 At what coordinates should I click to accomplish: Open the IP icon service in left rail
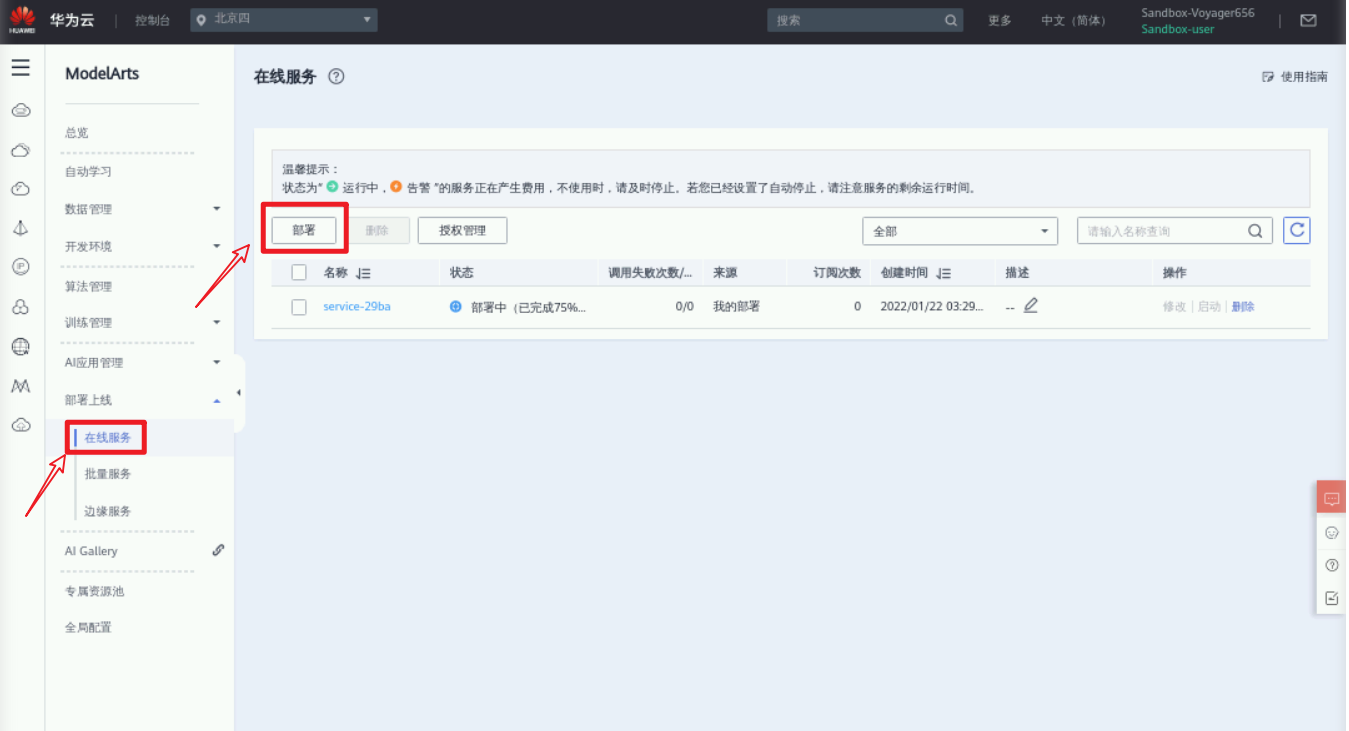[x=20, y=266]
